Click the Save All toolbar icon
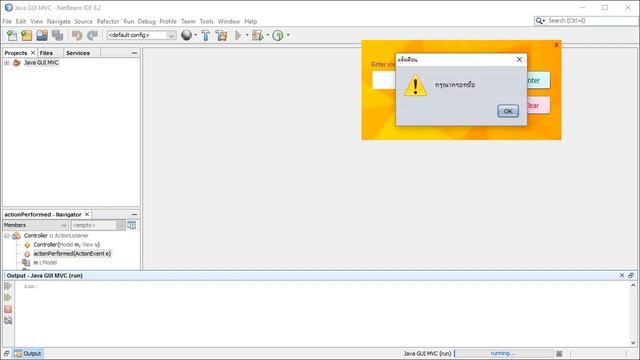 tap(57, 36)
